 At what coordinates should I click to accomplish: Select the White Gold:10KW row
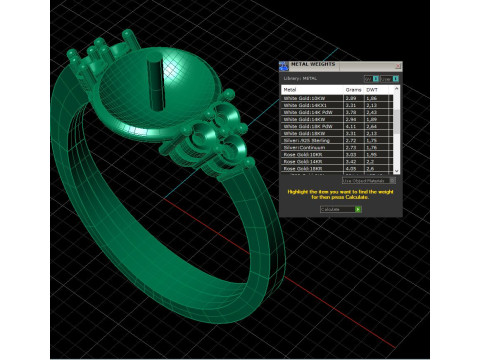[337, 98]
